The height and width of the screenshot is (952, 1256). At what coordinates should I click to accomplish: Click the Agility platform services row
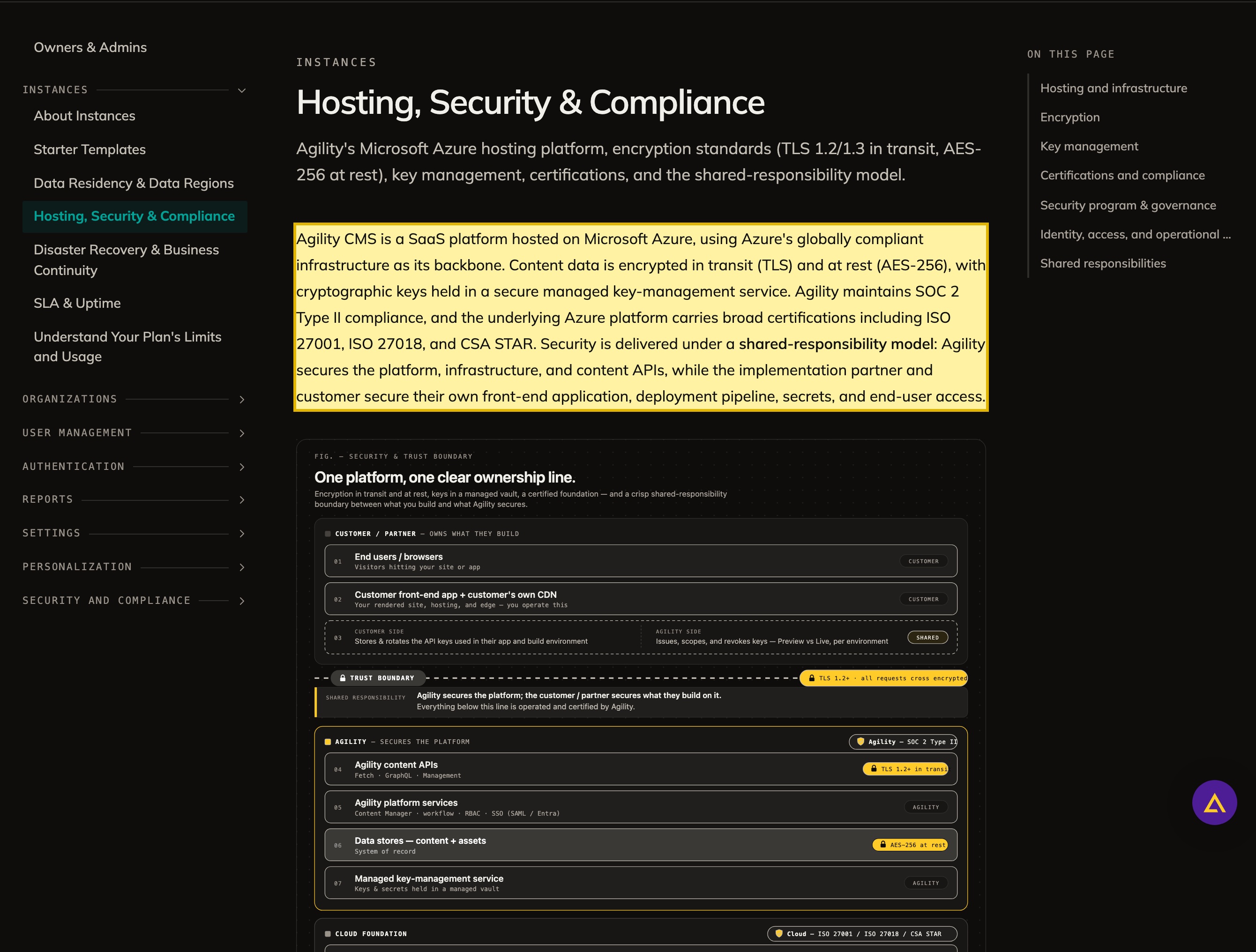point(641,807)
